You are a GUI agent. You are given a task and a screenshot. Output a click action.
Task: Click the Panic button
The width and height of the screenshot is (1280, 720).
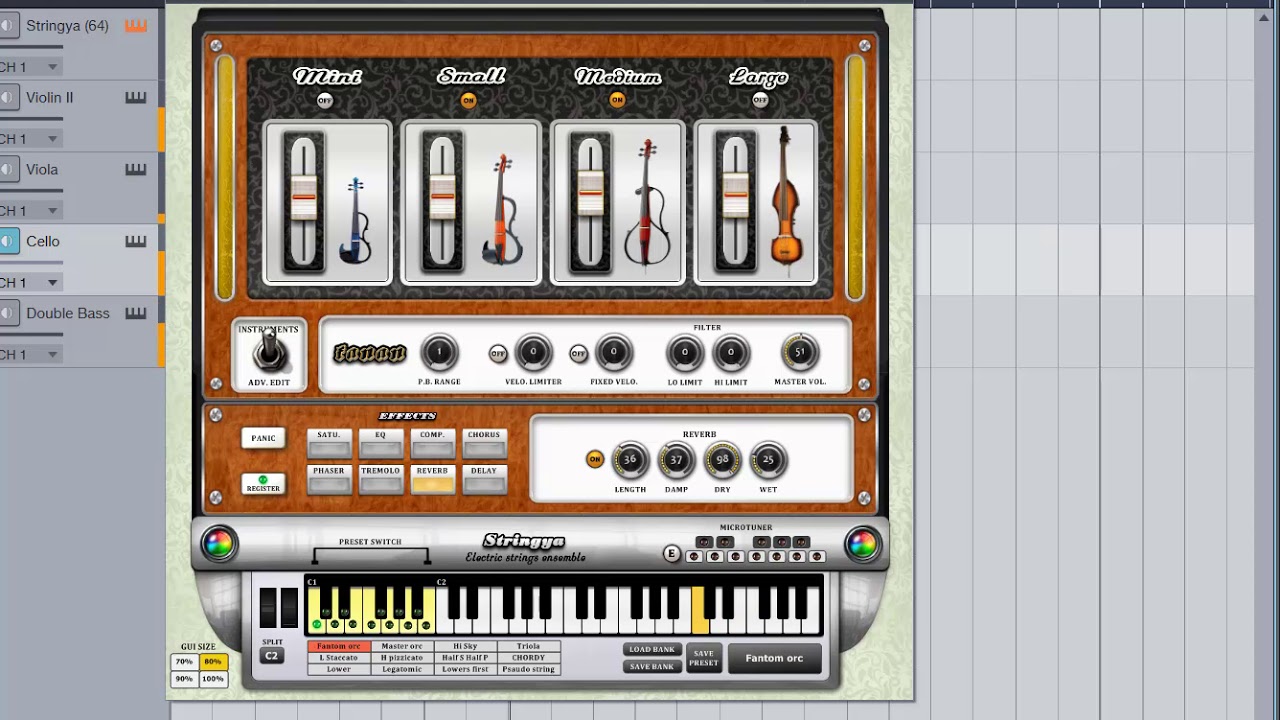coord(263,438)
